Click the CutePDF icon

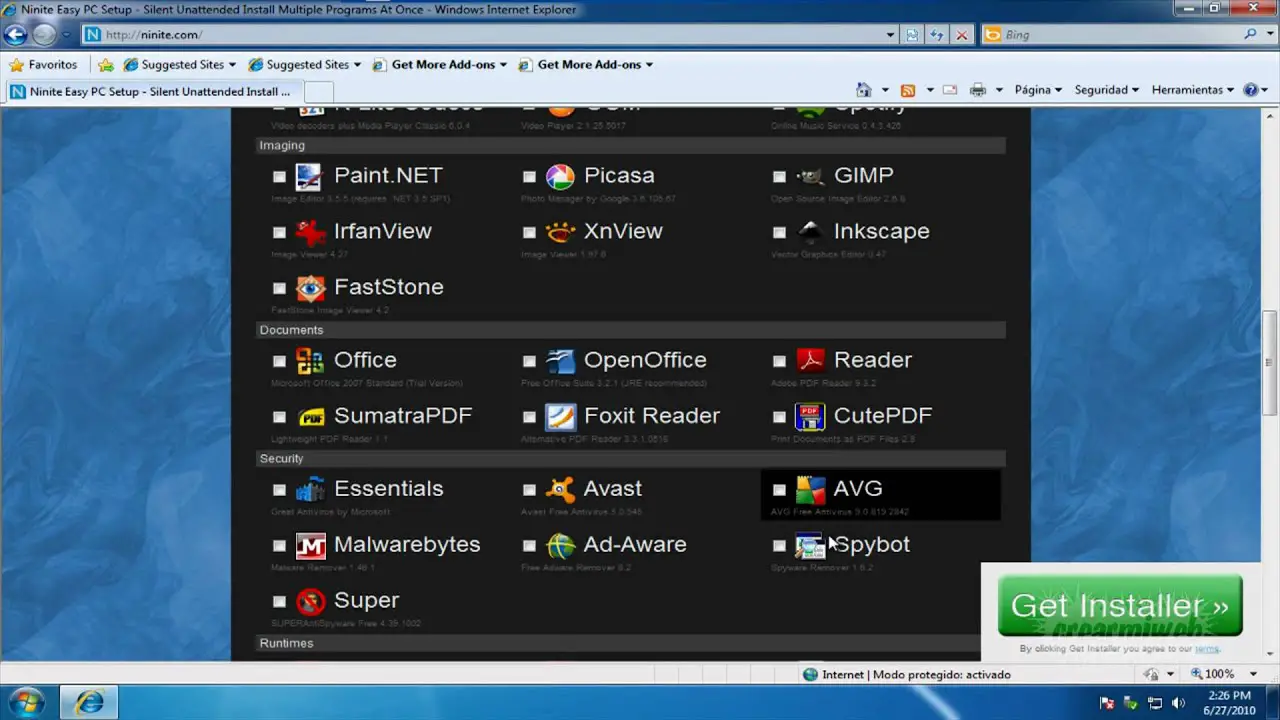[x=810, y=417]
